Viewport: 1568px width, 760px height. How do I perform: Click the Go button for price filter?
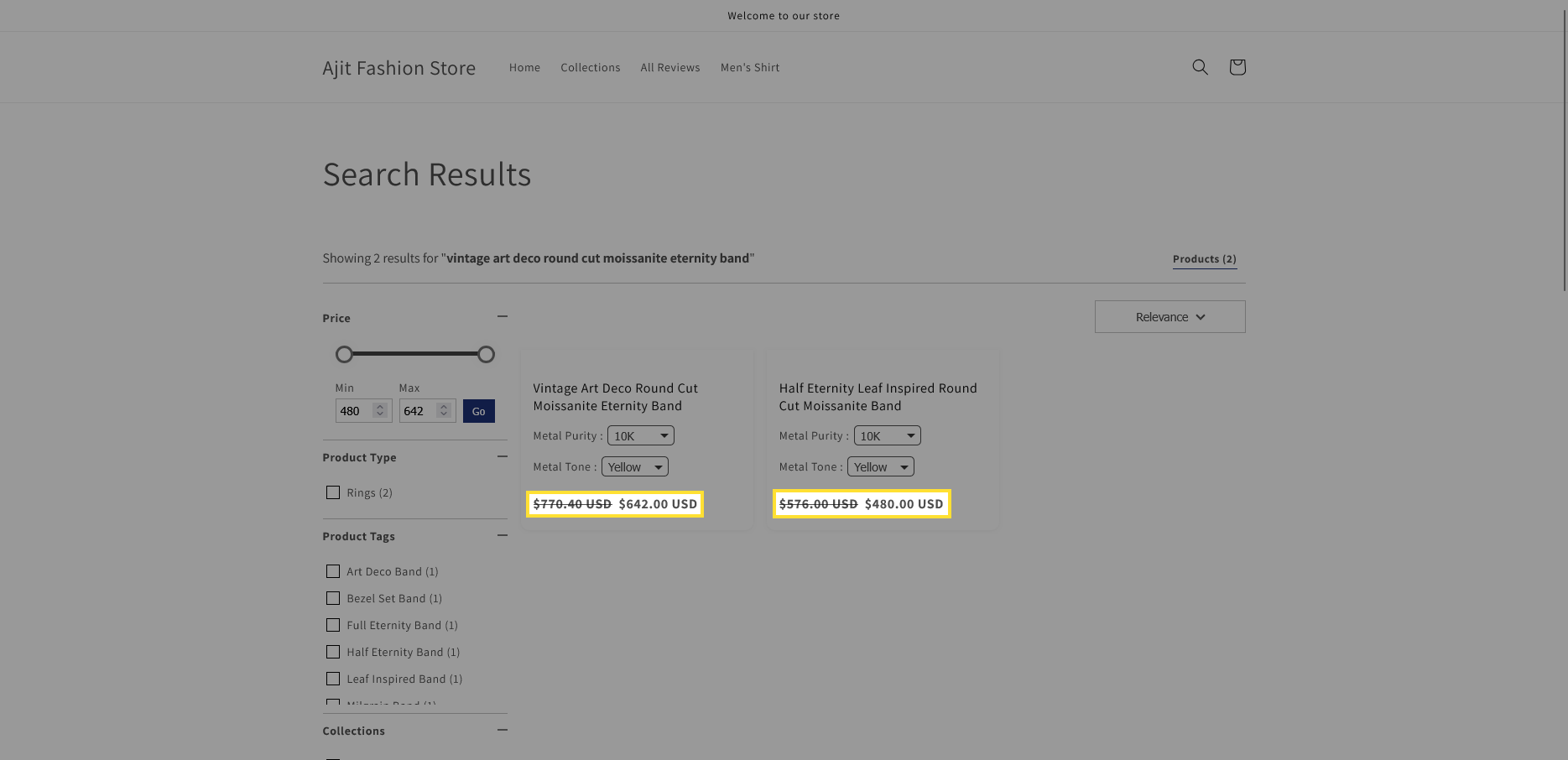coord(478,411)
